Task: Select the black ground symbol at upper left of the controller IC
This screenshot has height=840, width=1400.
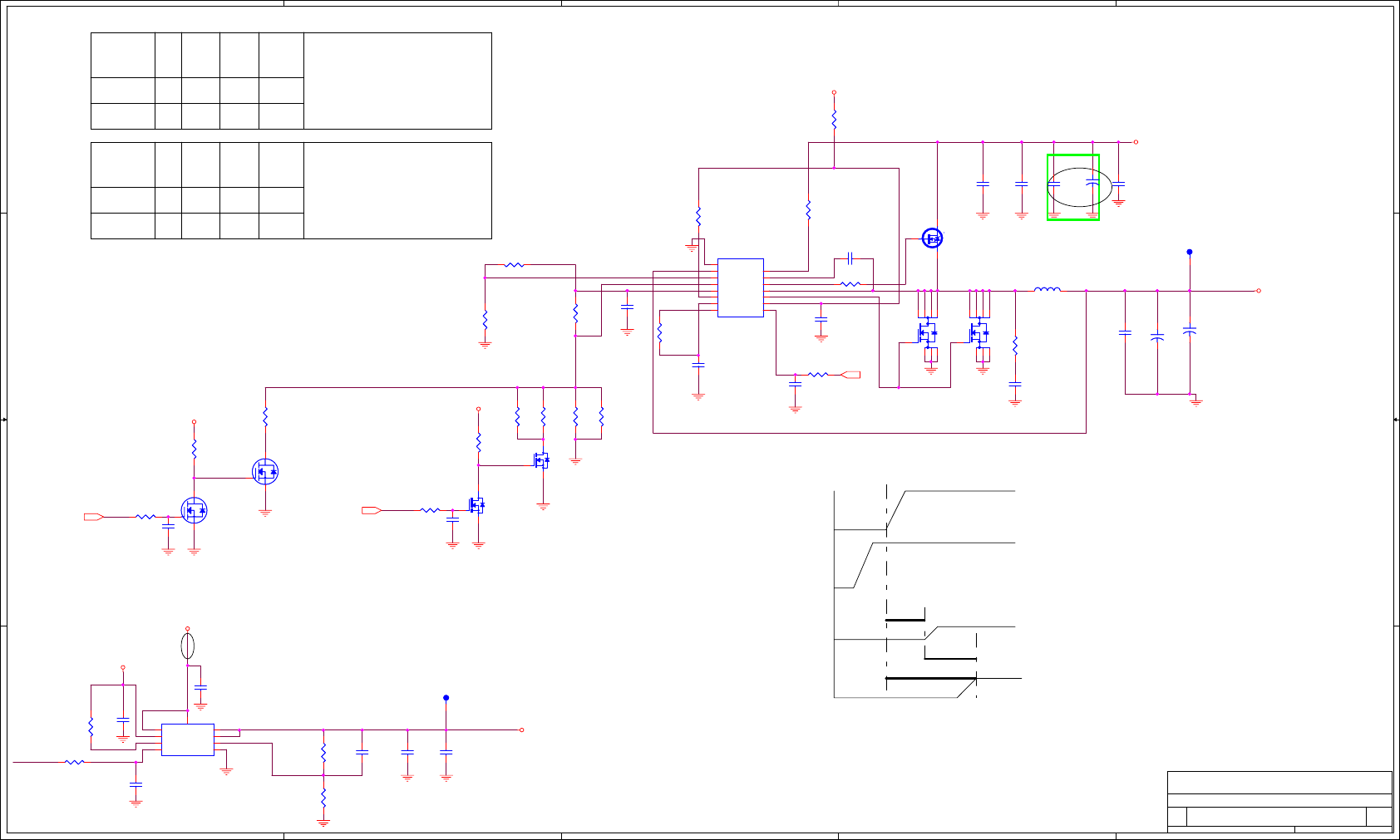Action: [692, 247]
